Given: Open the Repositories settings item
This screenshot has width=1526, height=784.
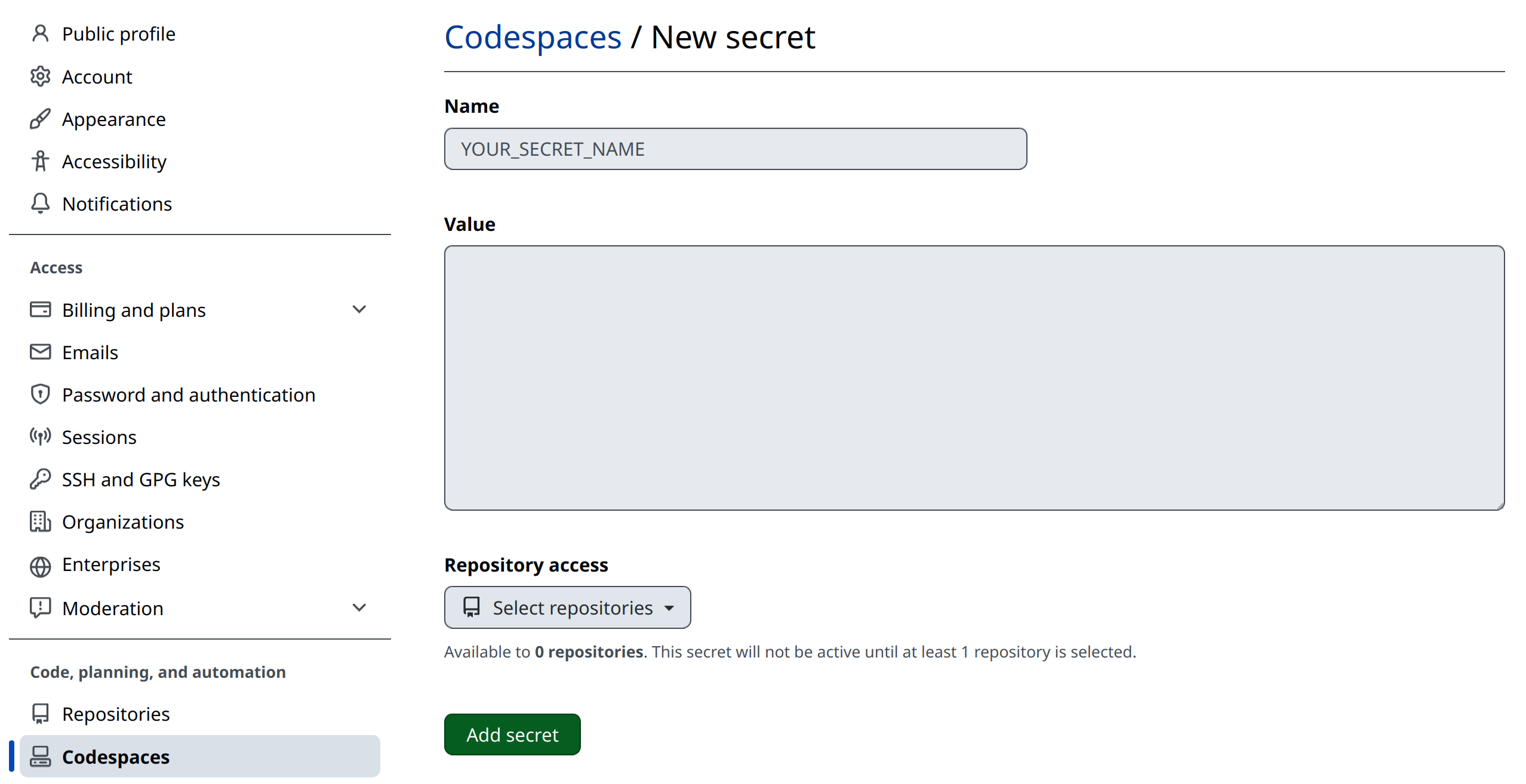Looking at the screenshot, I should point(116,714).
